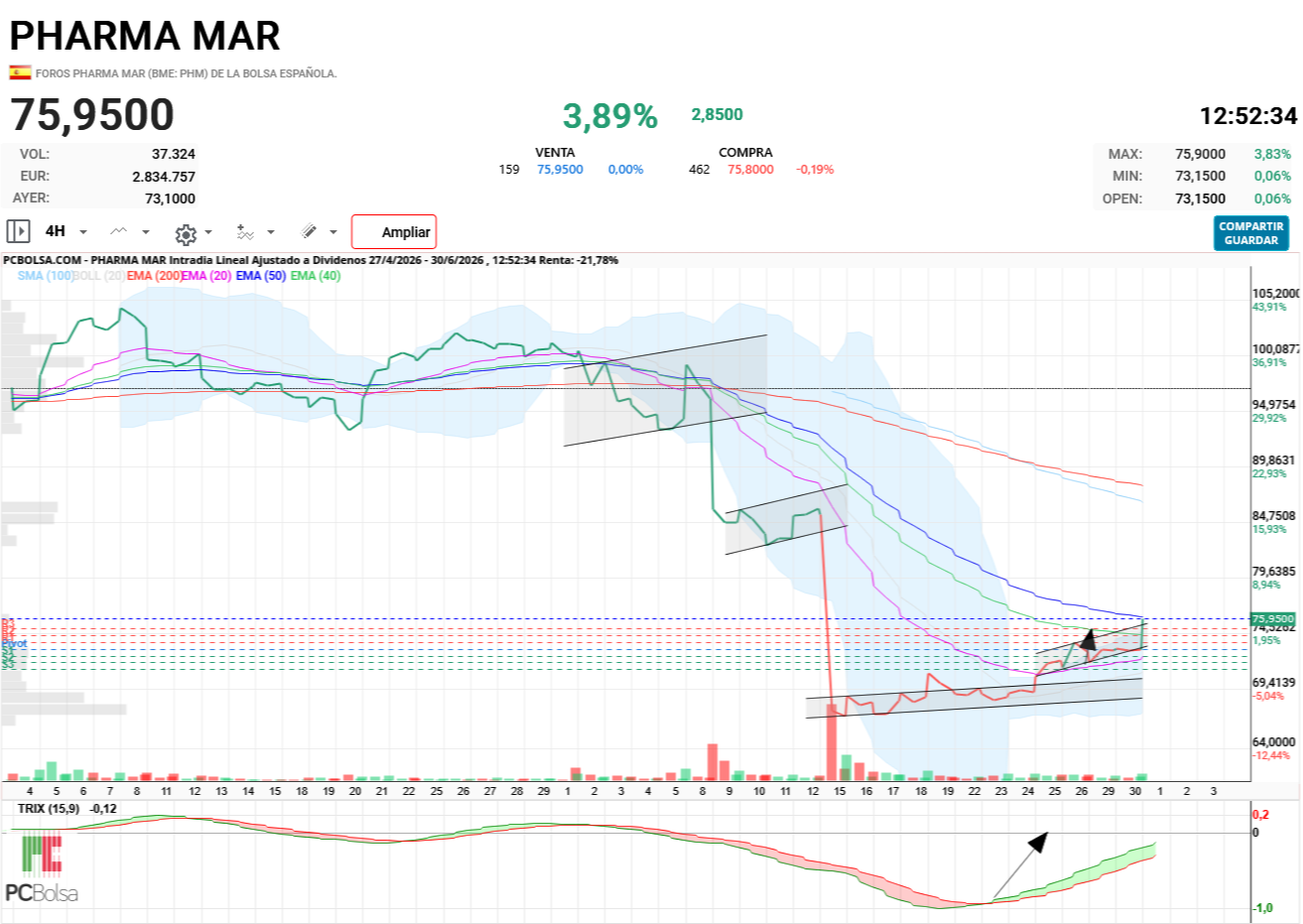Click the EUR value 2.834.757
The image size is (1303, 924).
164,177
